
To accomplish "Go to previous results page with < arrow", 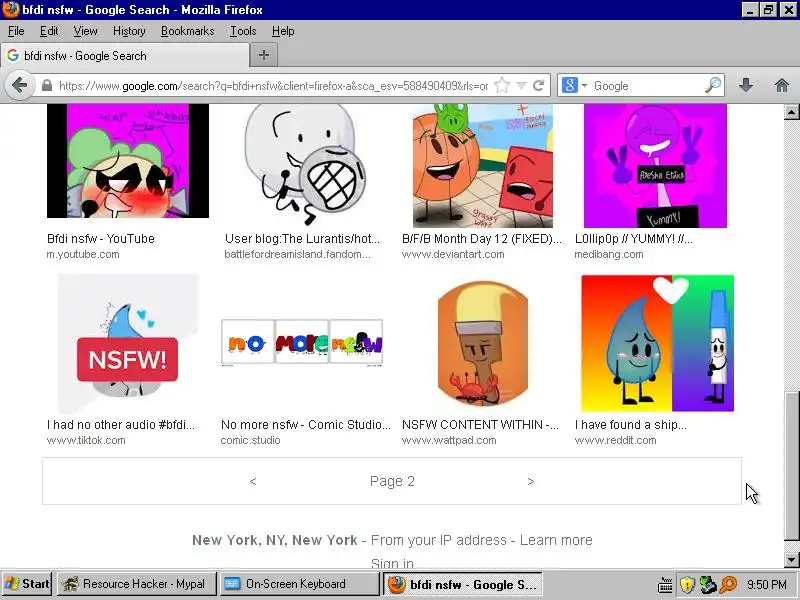I will point(253,481).
